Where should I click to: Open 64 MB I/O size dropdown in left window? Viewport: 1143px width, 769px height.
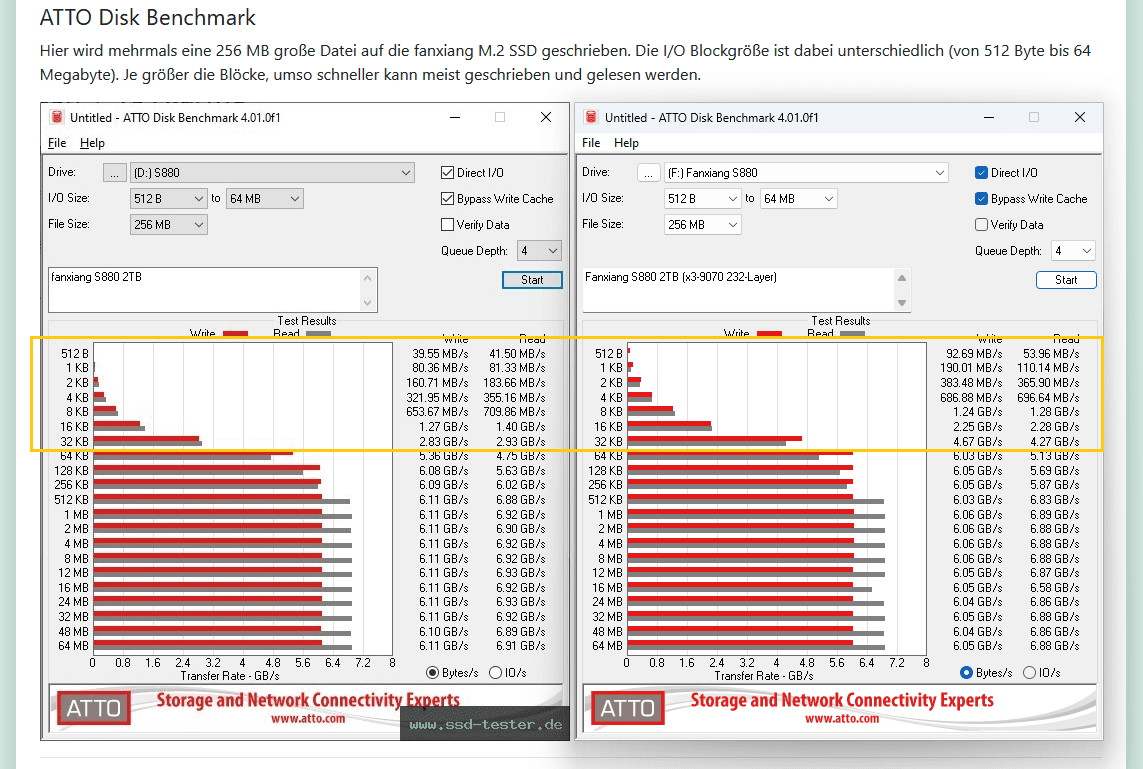click(x=265, y=198)
